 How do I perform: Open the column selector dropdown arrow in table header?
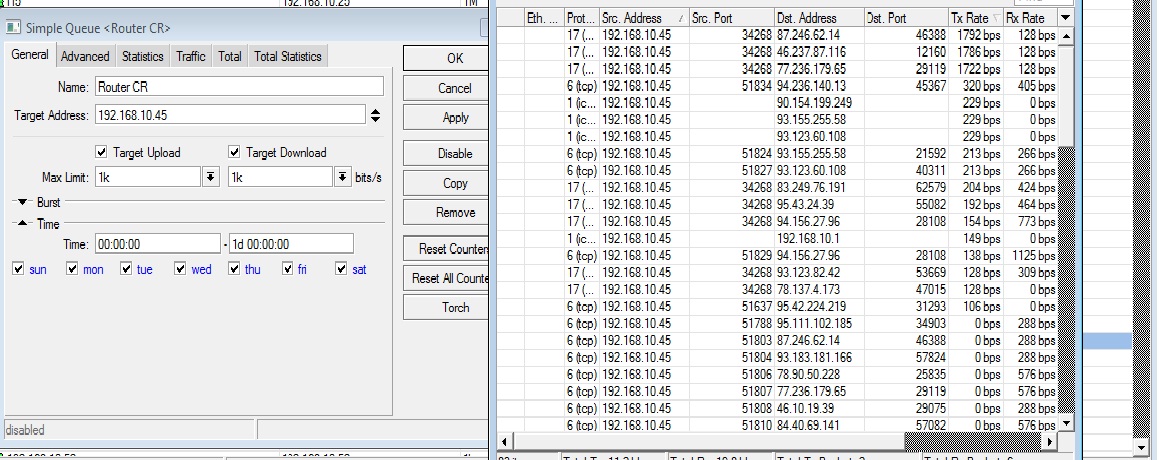(x=1065, y=18)
